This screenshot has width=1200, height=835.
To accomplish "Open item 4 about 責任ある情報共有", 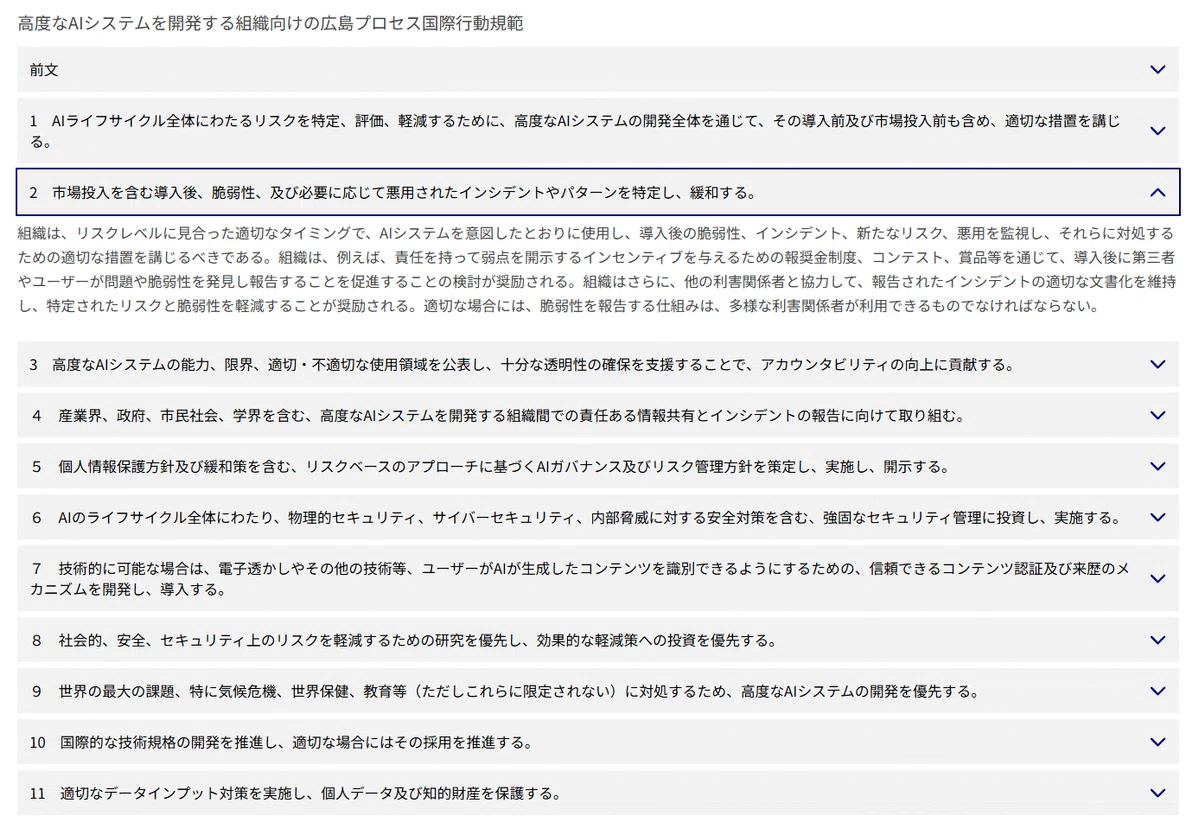I will coord(598,415).
